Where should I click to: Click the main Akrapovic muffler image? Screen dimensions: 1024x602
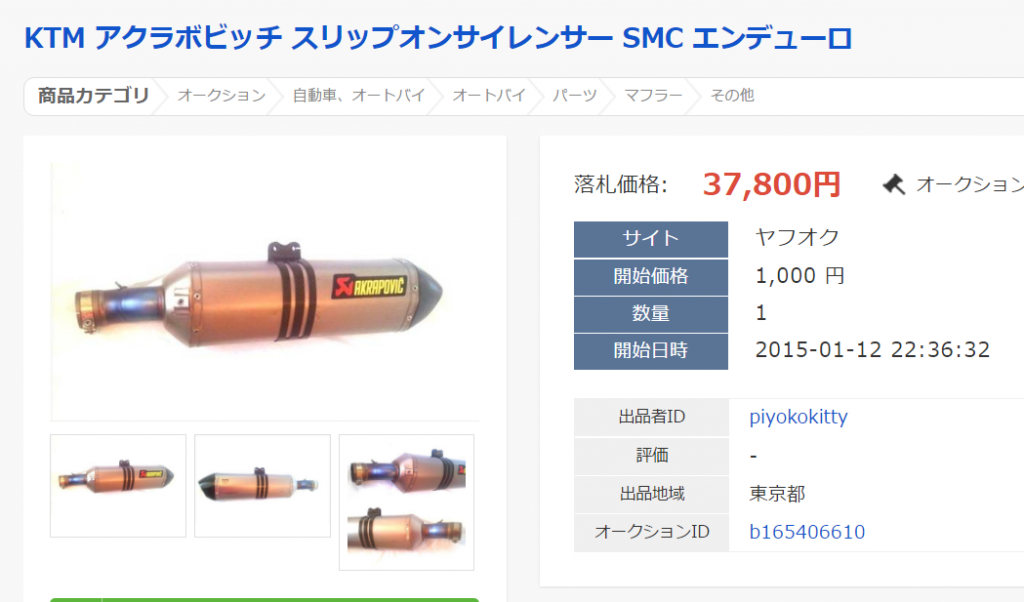264,292
